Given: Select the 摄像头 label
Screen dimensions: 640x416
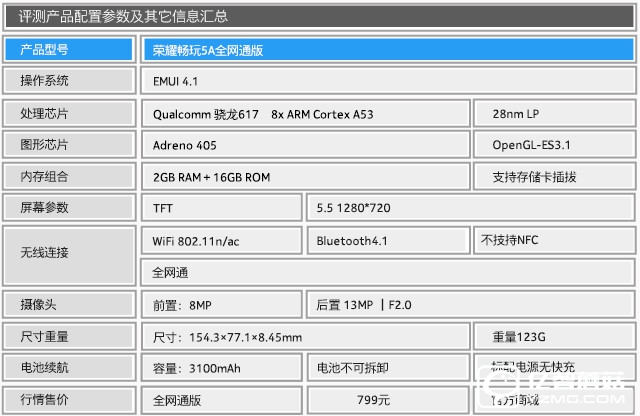Looking at the screenshot, I should pos(69,304).
